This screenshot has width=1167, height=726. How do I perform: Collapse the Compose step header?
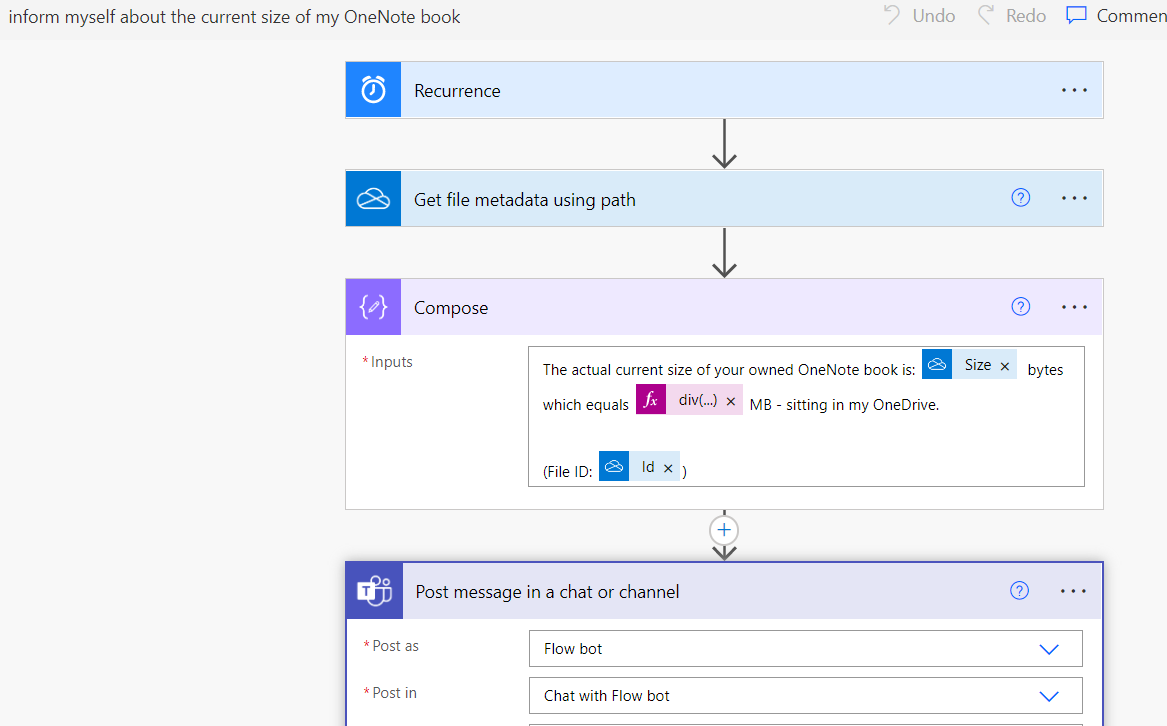[x=724, y=307]
